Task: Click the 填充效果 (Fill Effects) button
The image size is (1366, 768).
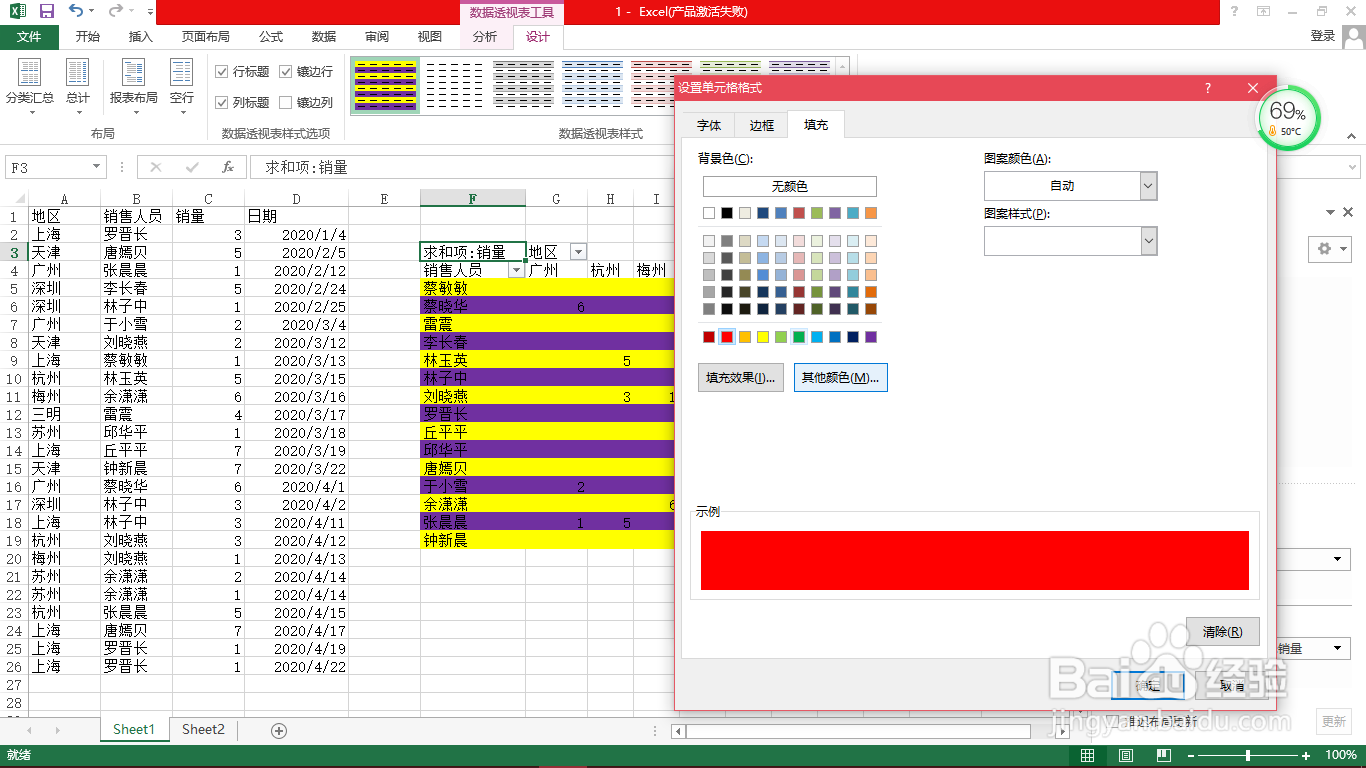Action: coord(740,377)
